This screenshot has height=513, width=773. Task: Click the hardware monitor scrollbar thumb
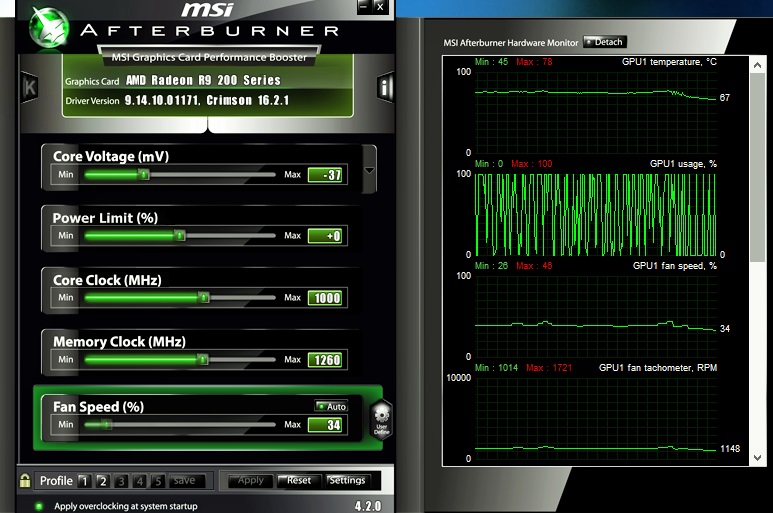[757, 168]
